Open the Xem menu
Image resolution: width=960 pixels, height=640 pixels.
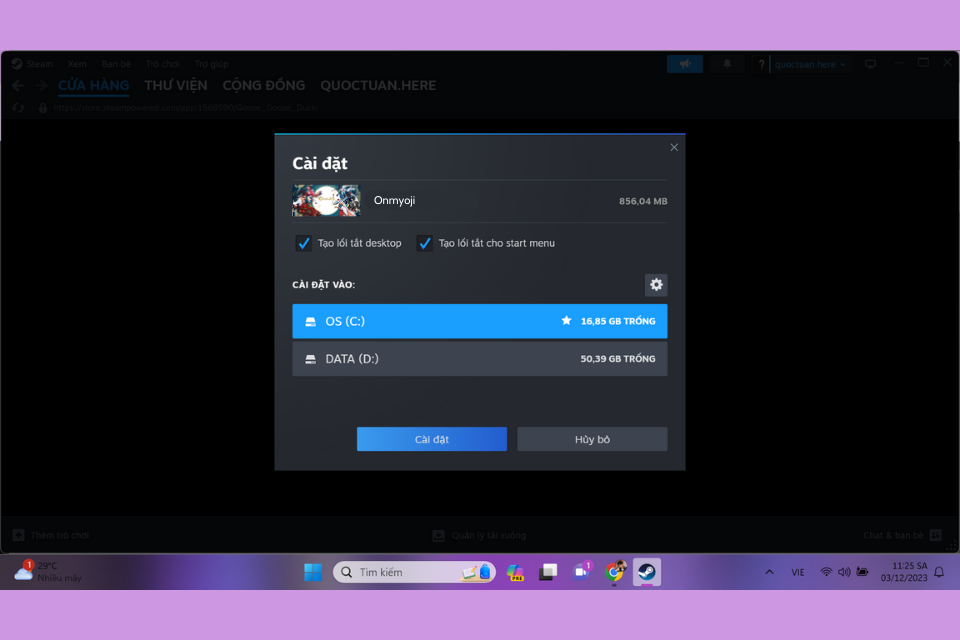[x=77, y=64]
